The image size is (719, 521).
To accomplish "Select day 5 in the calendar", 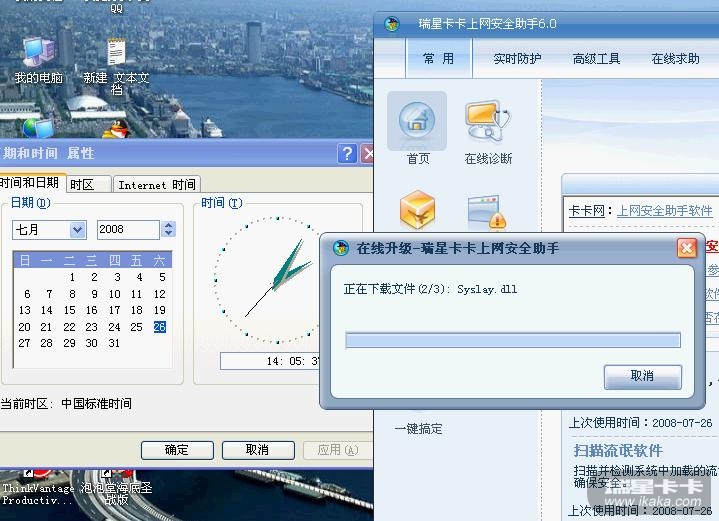I will 162,277.
